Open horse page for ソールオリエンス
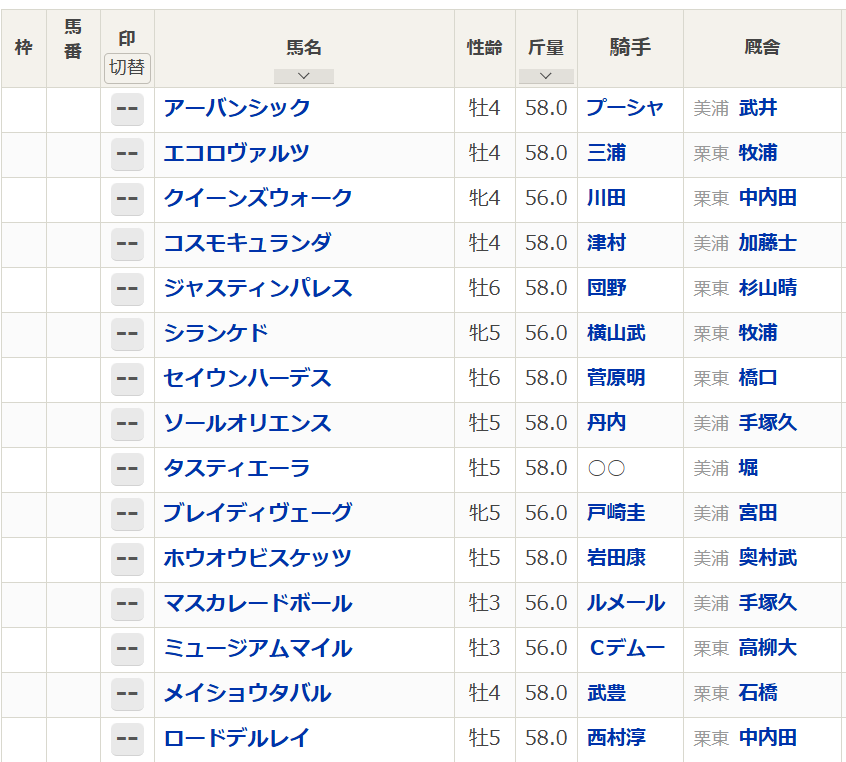This screenshot has height=762, width=846. point(247,423)
